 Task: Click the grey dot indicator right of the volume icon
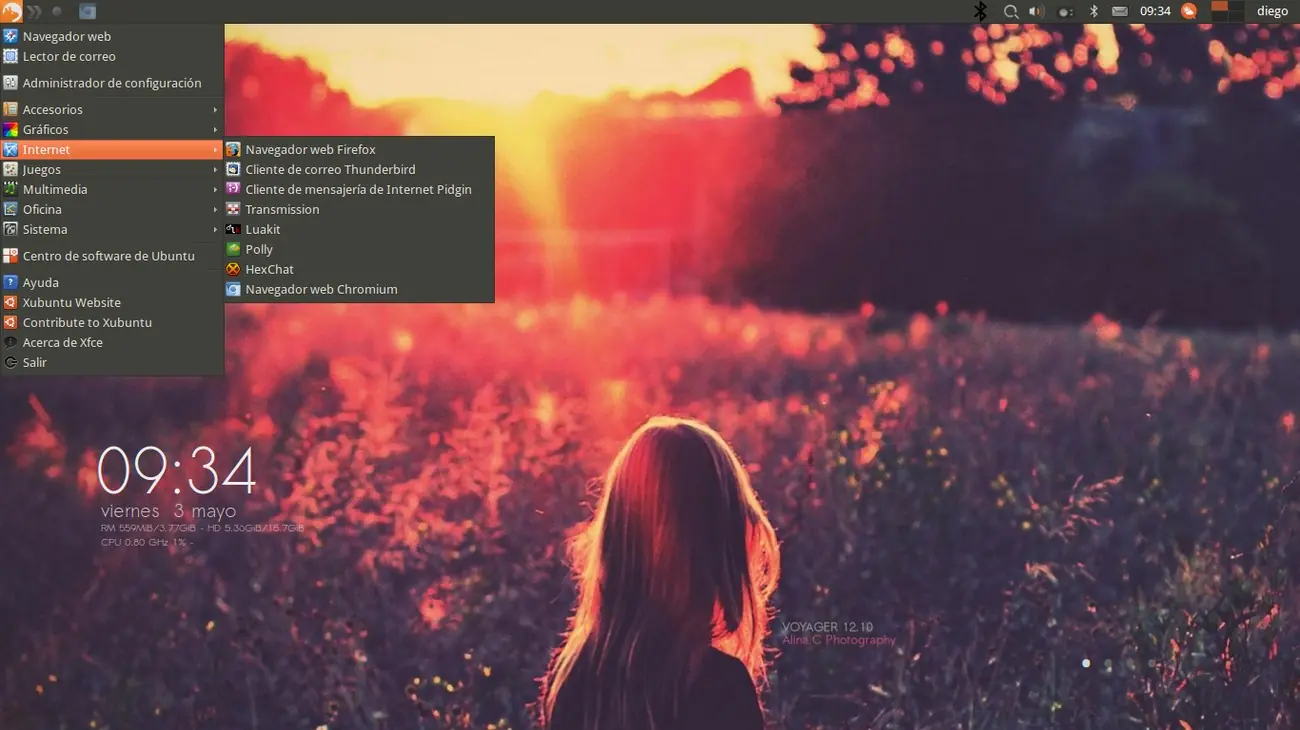1065,12
